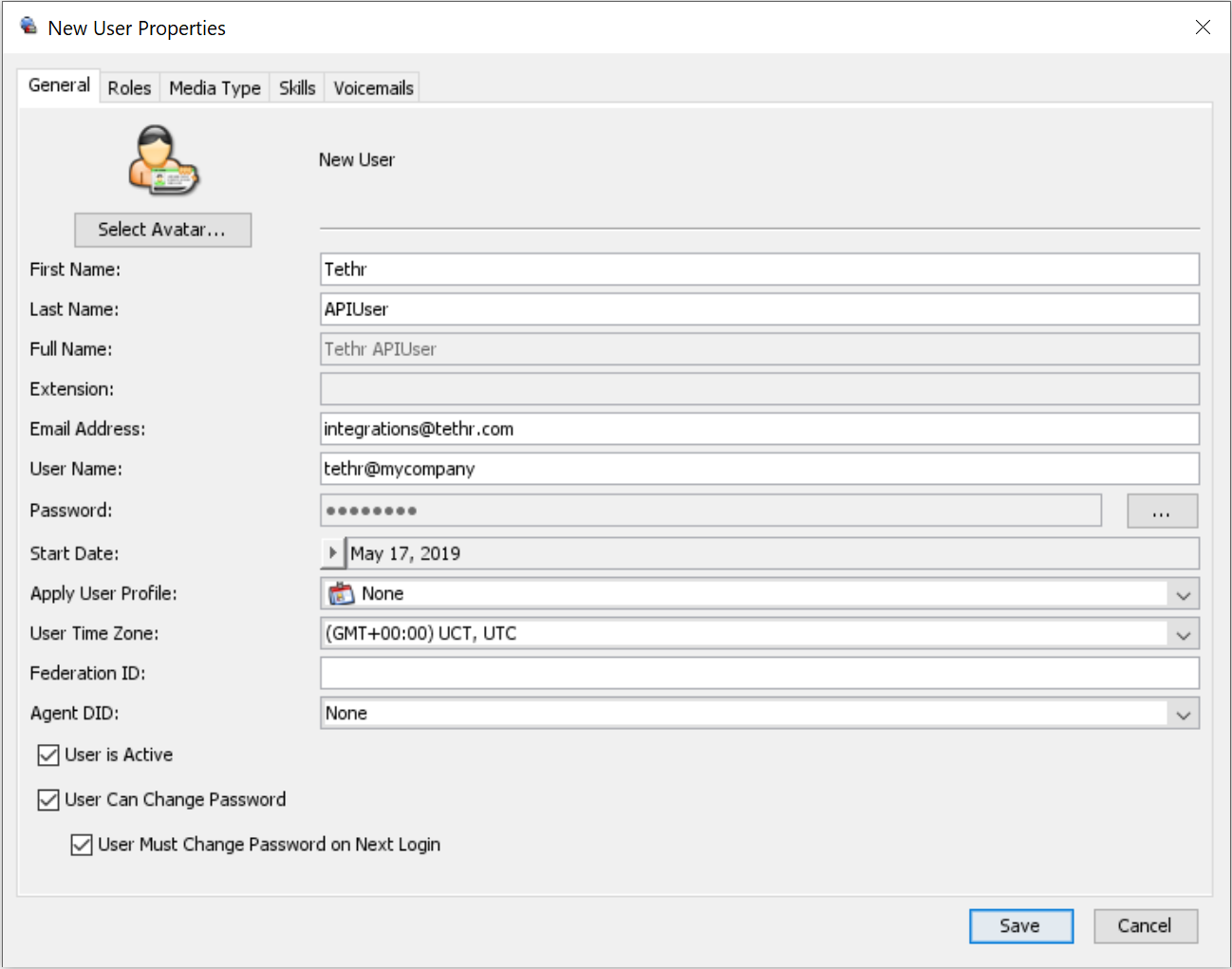Open the User Time Zone dropdown
Viewport: 1232px width, 969px height.
(1183, 635)
